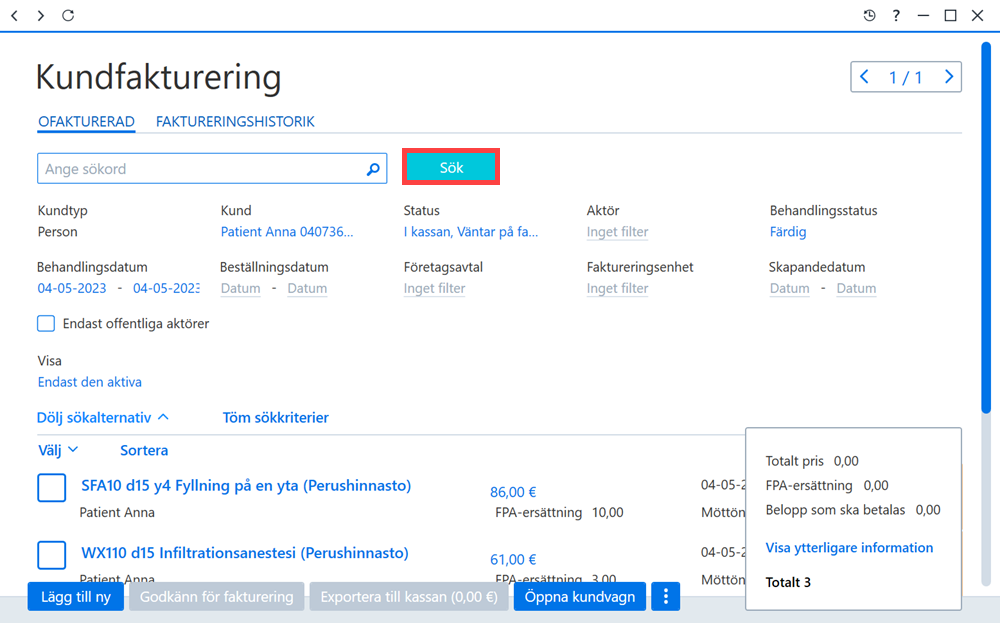Go to next page with right chevron

pyautogui.click(x=948, y=77)
